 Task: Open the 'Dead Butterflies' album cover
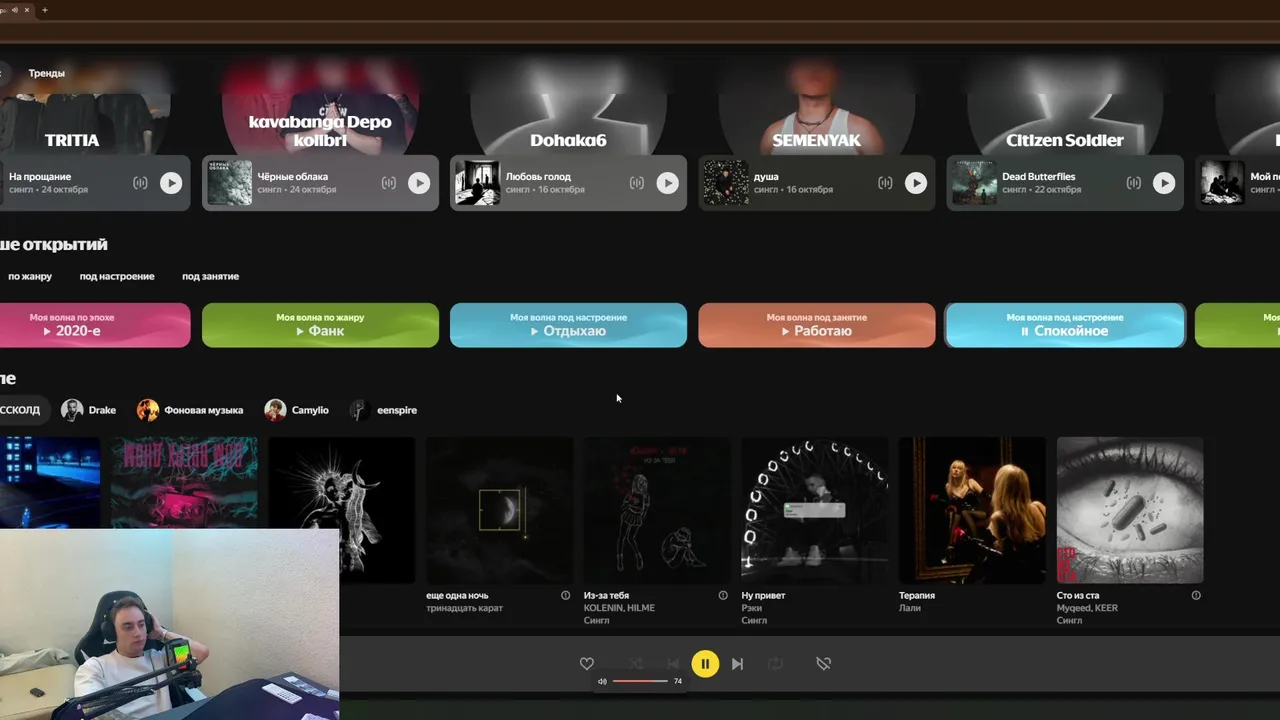(974, 183)
